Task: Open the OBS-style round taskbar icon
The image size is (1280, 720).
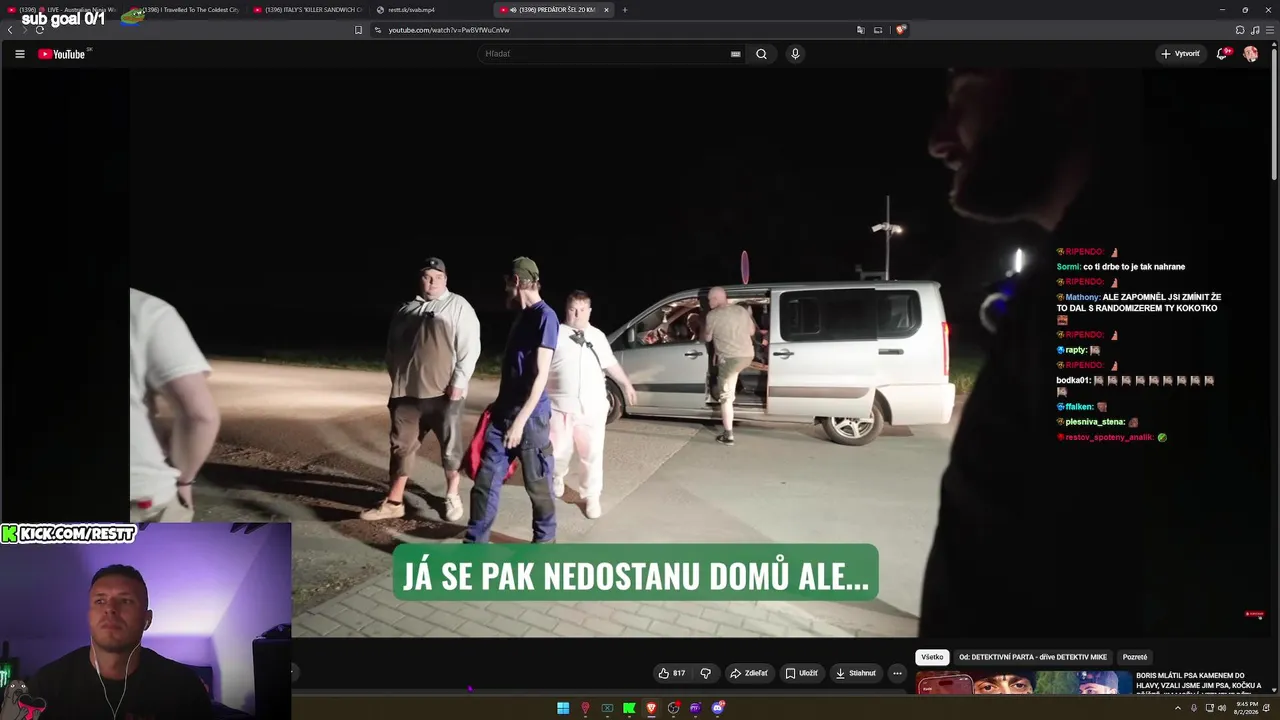Action: (673, 708)
